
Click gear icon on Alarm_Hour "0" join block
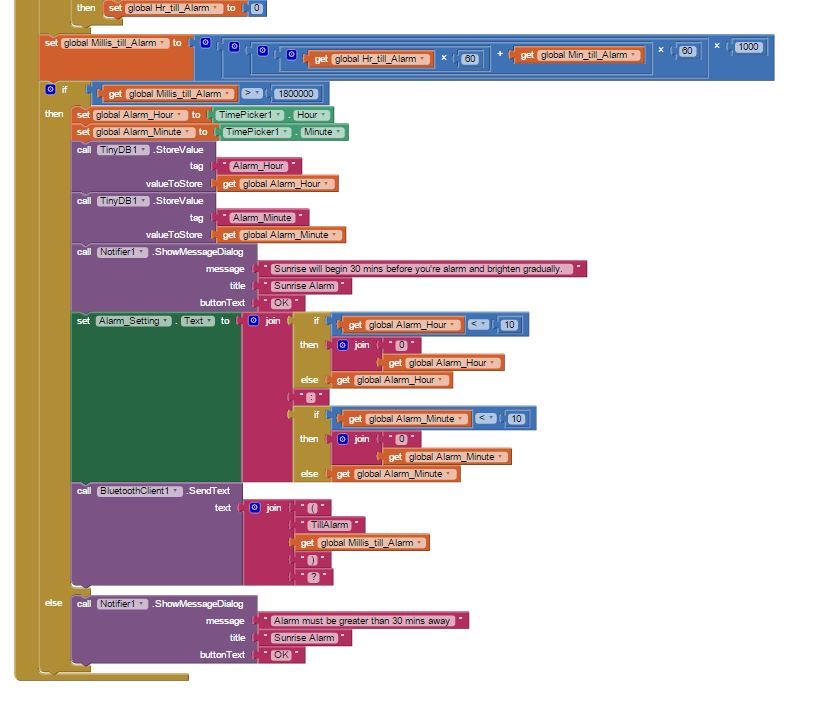tap(343, 345)
